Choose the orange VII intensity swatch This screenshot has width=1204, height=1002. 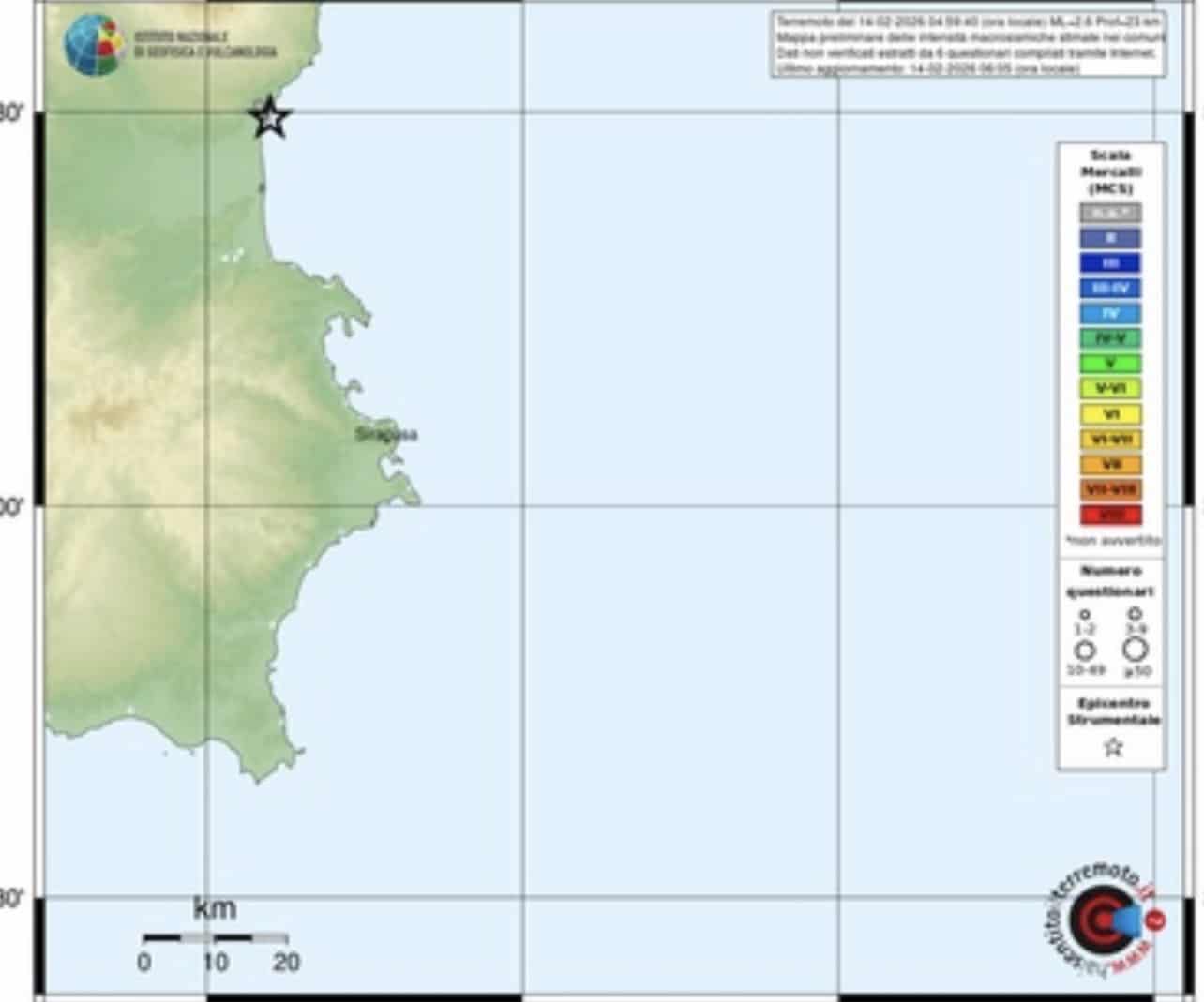(x=1110, y=464)
